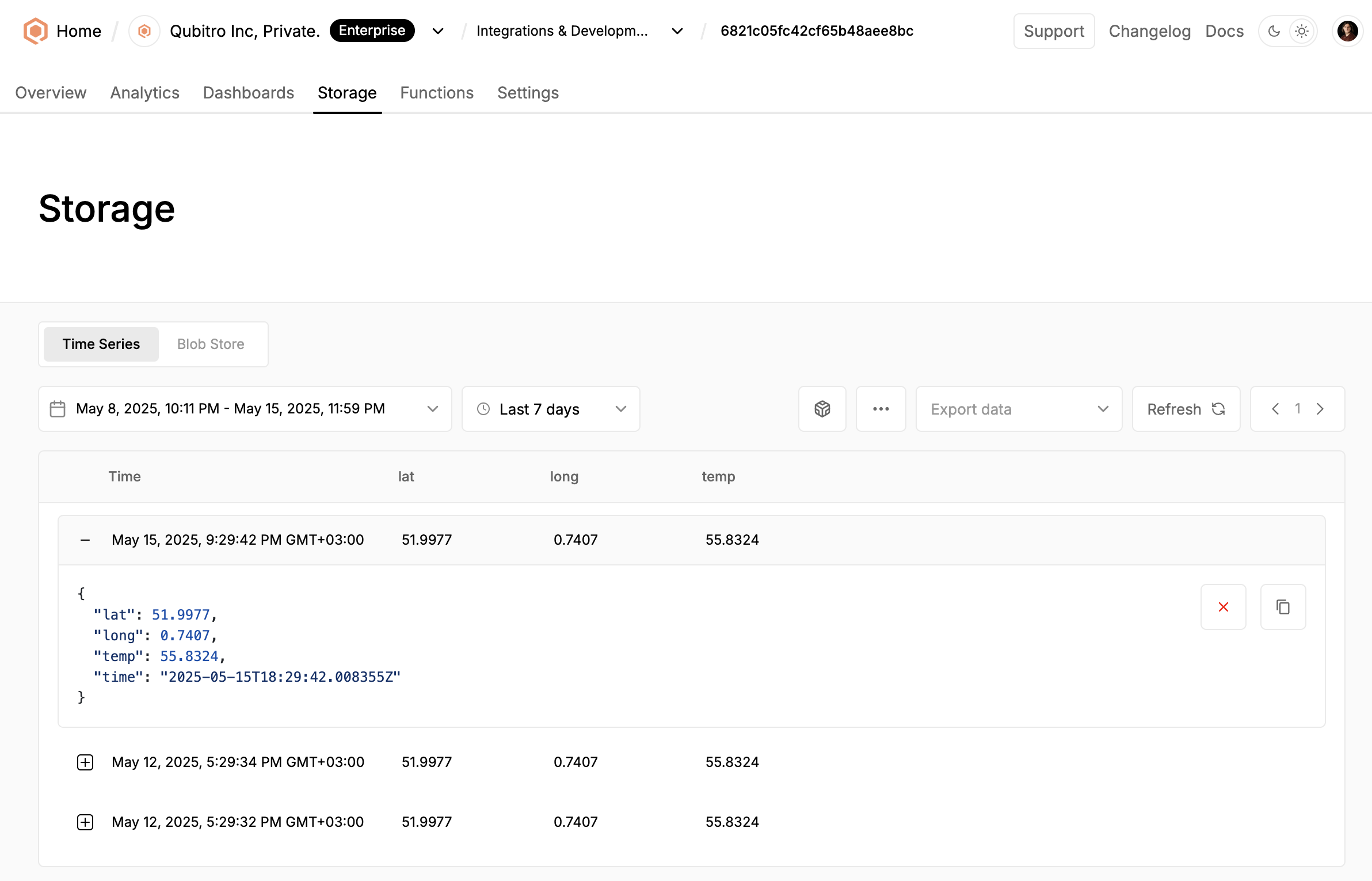Click the Qubitro hexagon logo

pyautogui.click(x=35, y=31)
